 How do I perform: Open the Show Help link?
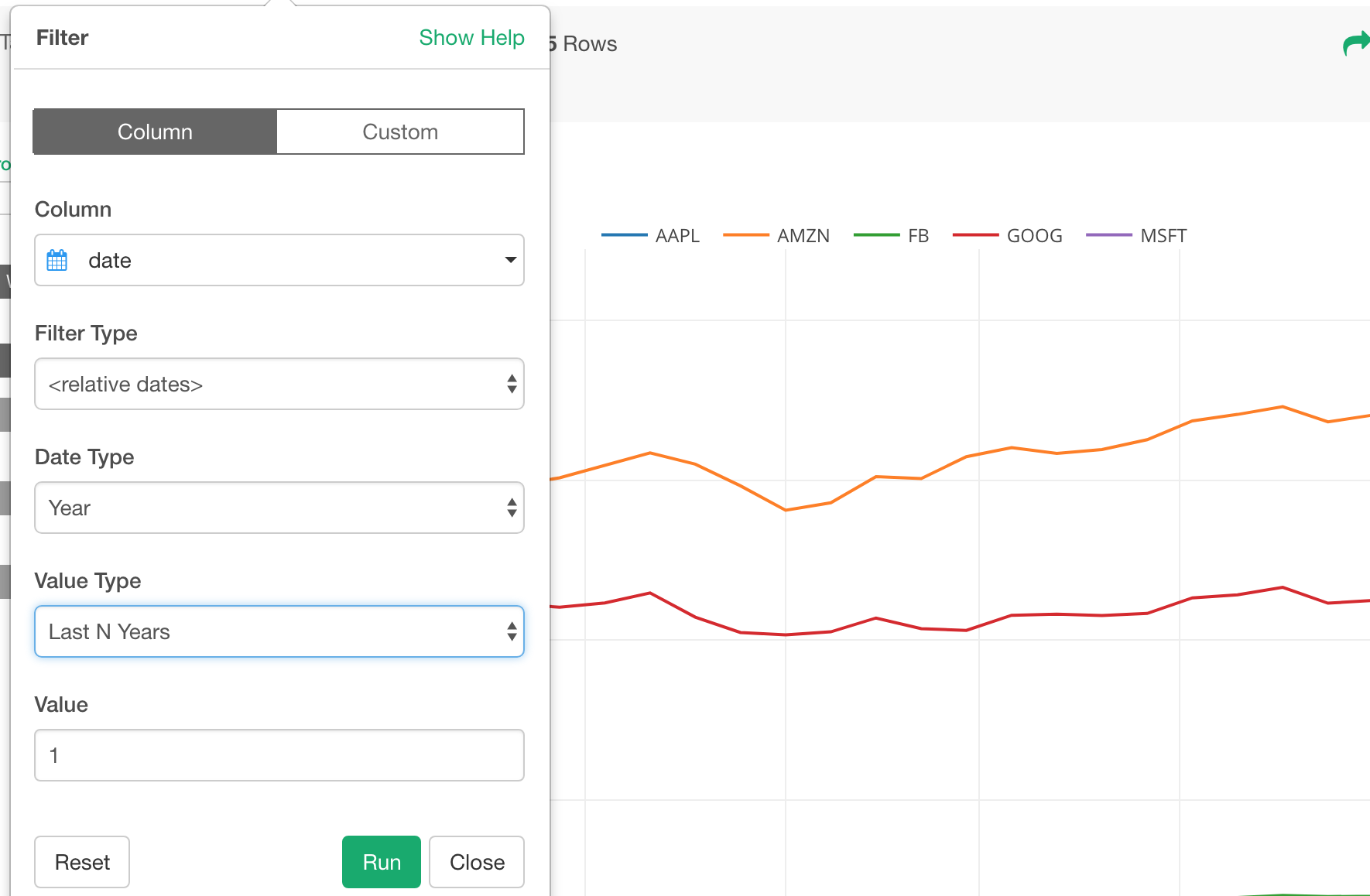click(x=471, y=38)
